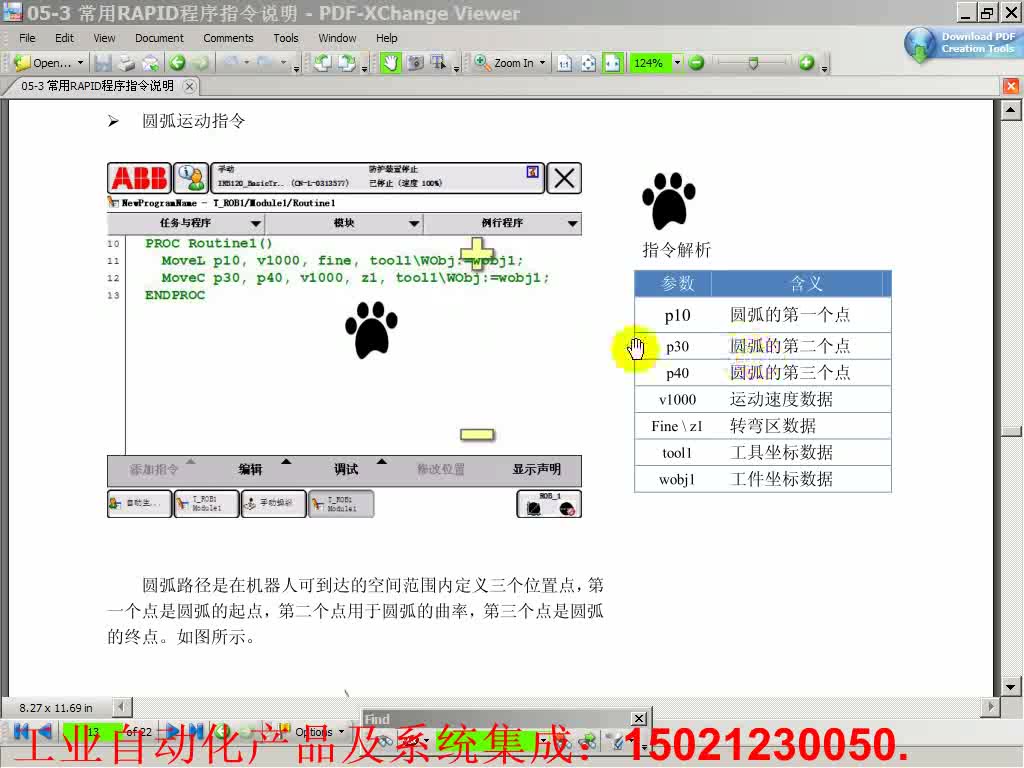Open the Comments menu
1024x768 pixels.
click(228, 38)
